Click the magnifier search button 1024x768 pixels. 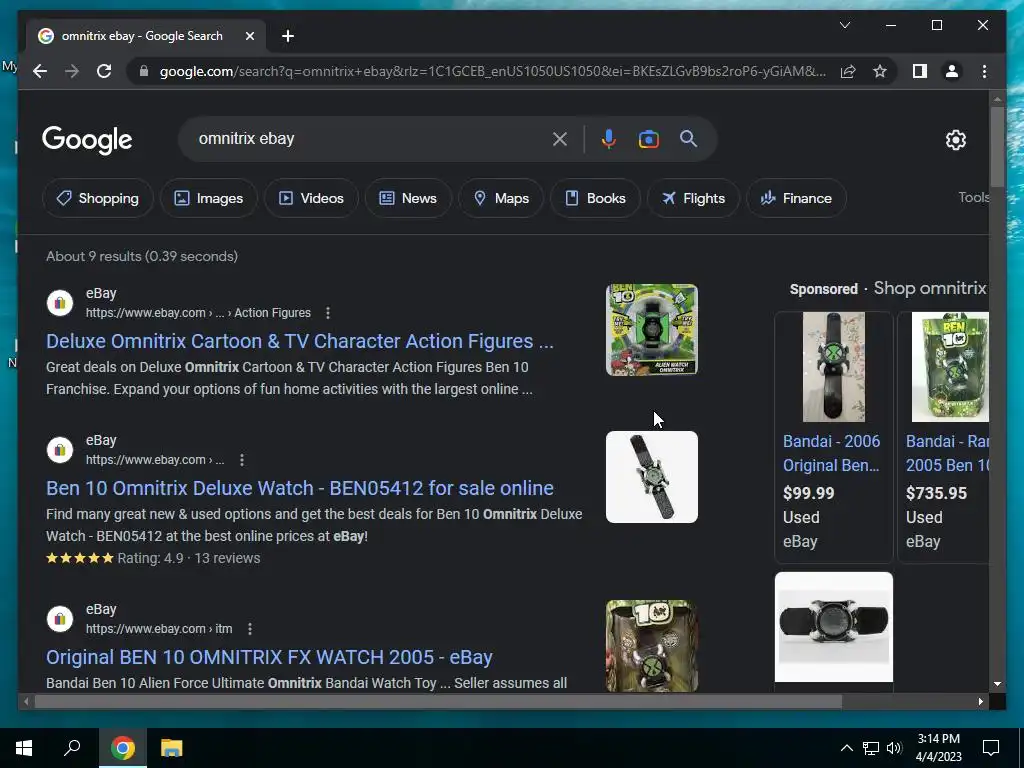(x=688, y=138)
